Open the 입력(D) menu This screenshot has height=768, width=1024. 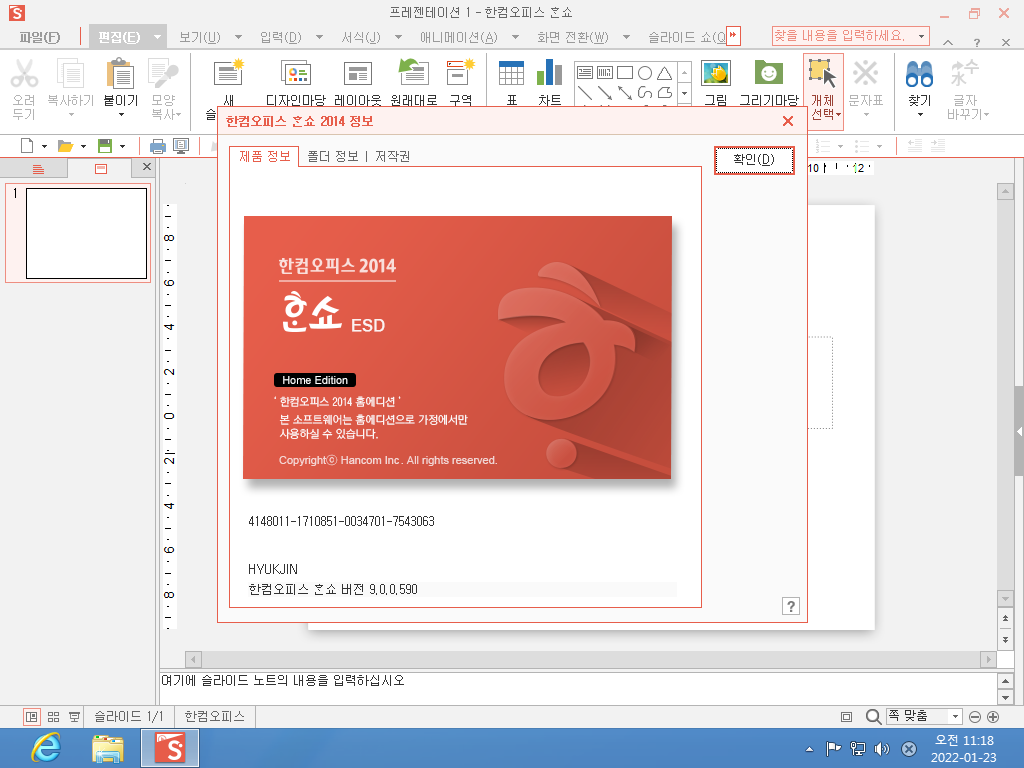[x=281, y=37]
